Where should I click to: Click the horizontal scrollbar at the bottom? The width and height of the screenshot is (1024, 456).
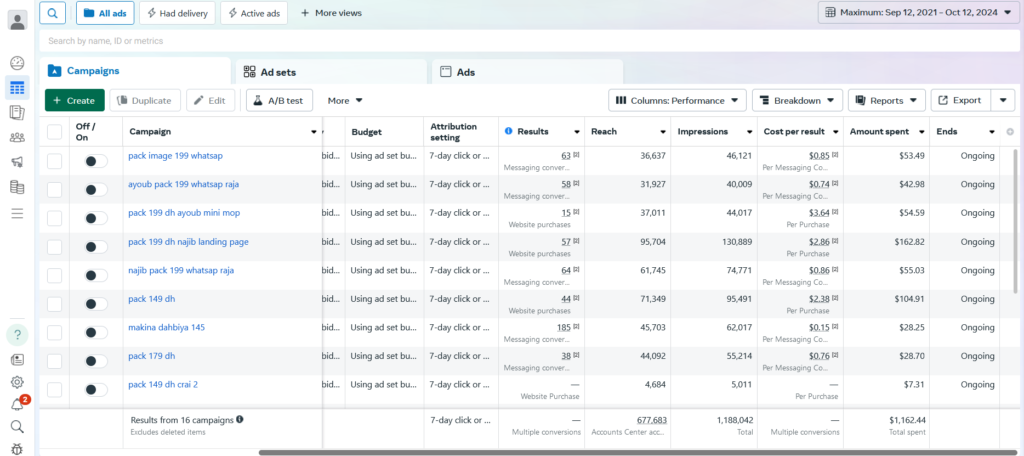click(x=637, y=452)
